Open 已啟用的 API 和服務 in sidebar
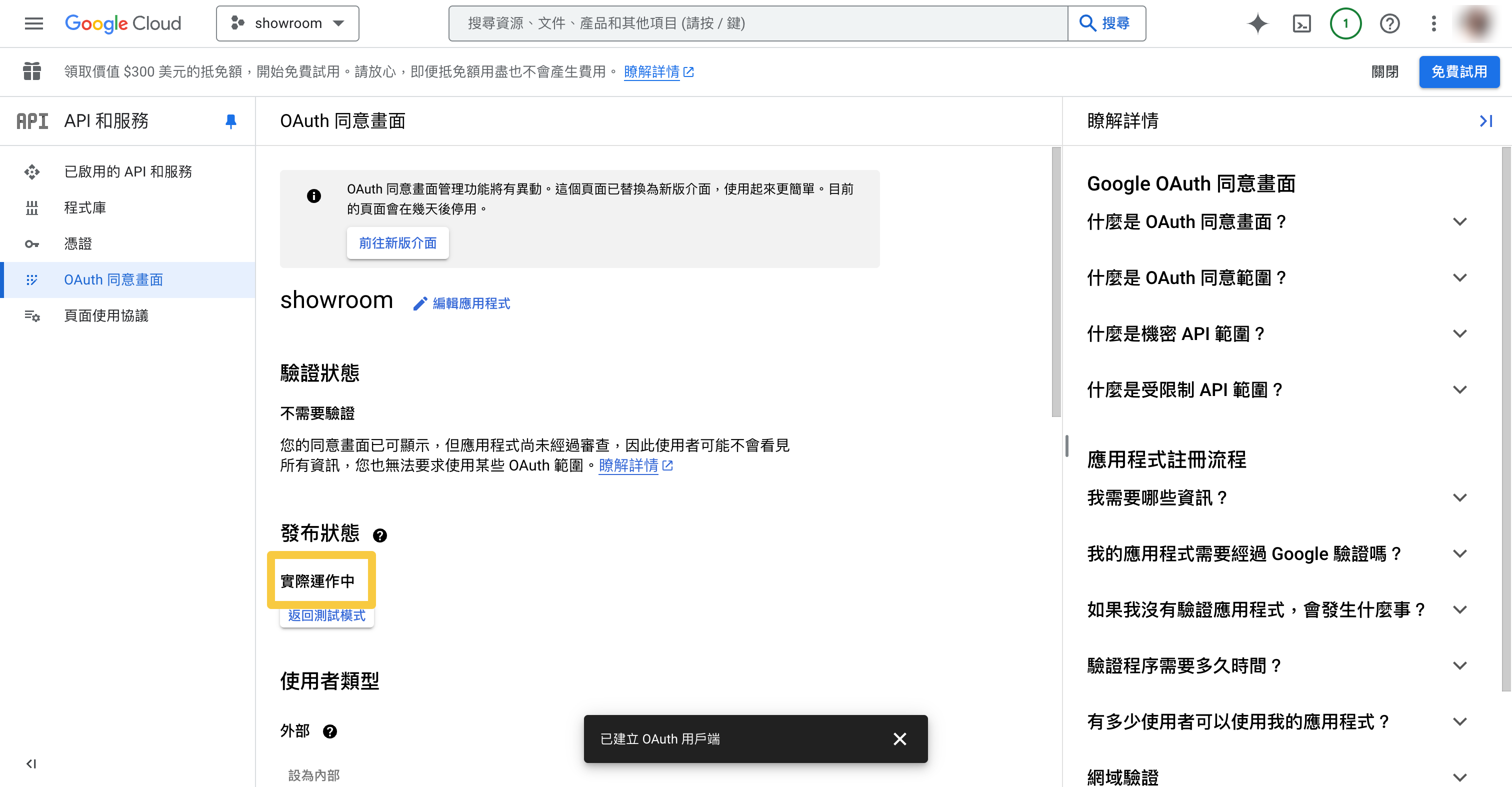The height and width of the screenshot is (787, 1512). (x=128, y=172)
